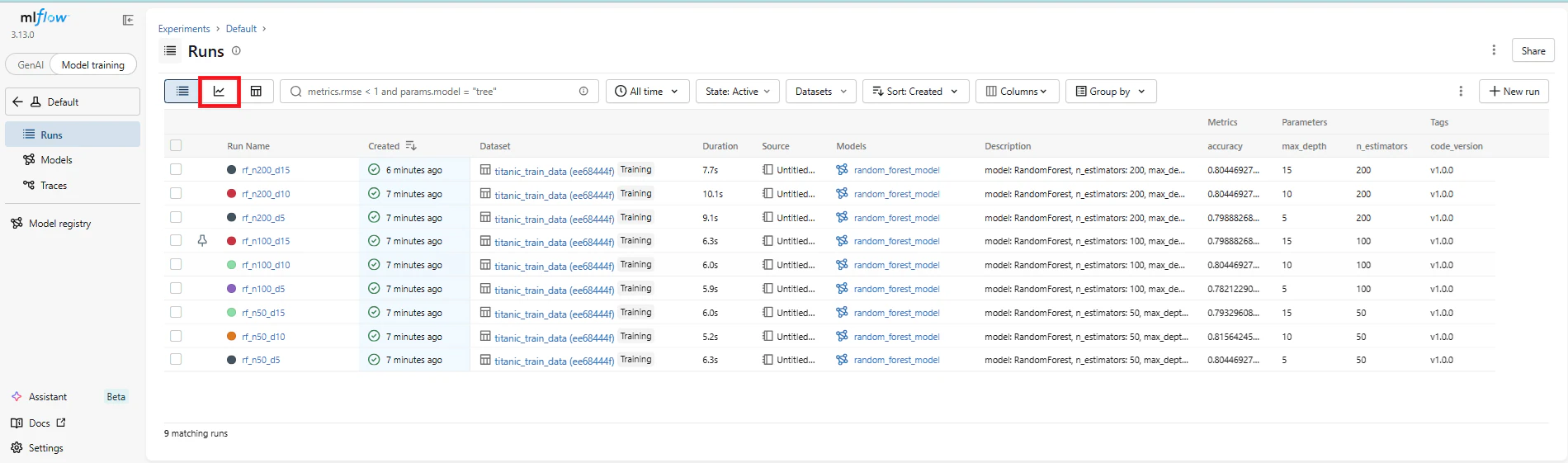Open the State: Active dropdown

[738, 92]
